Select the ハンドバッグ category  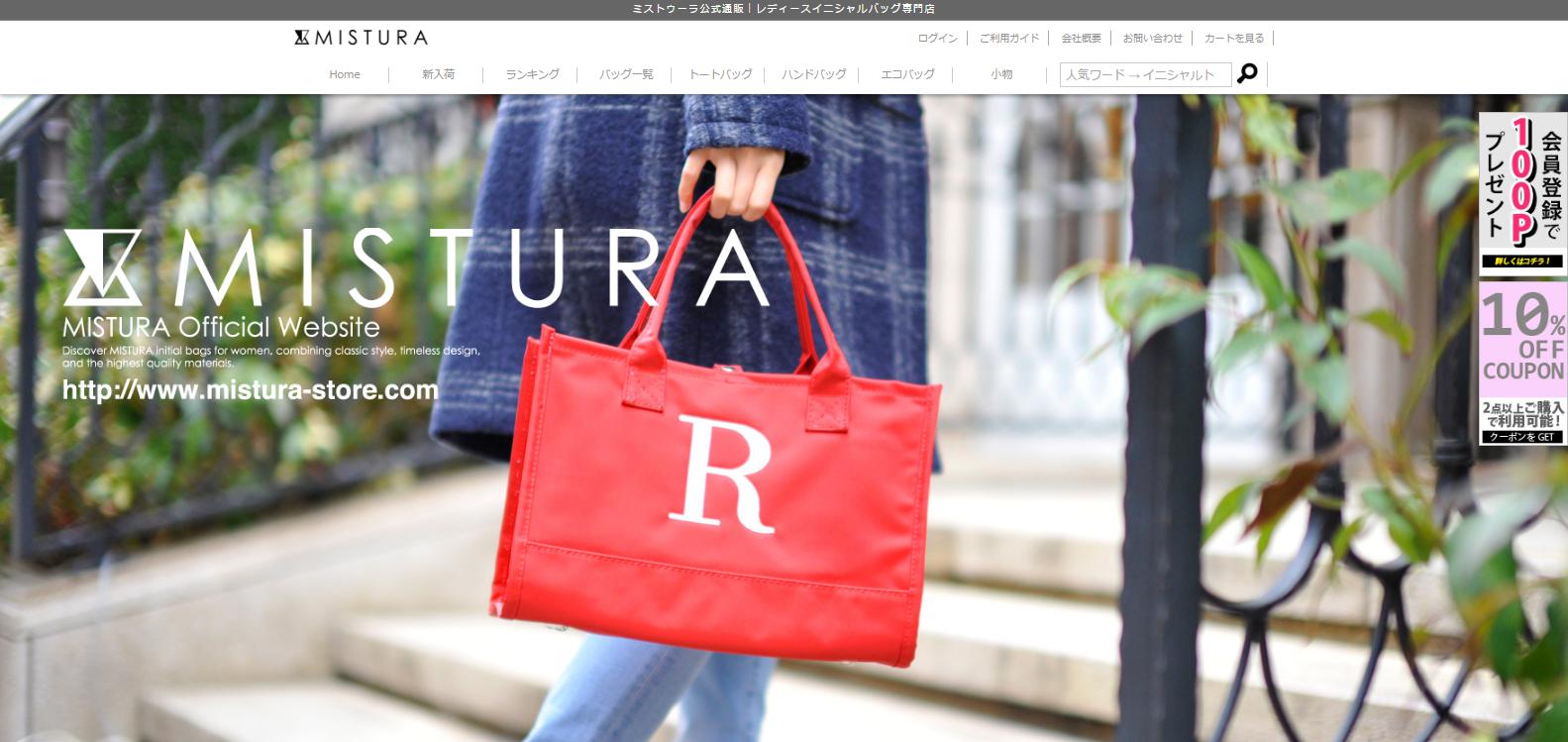point(814,74)
